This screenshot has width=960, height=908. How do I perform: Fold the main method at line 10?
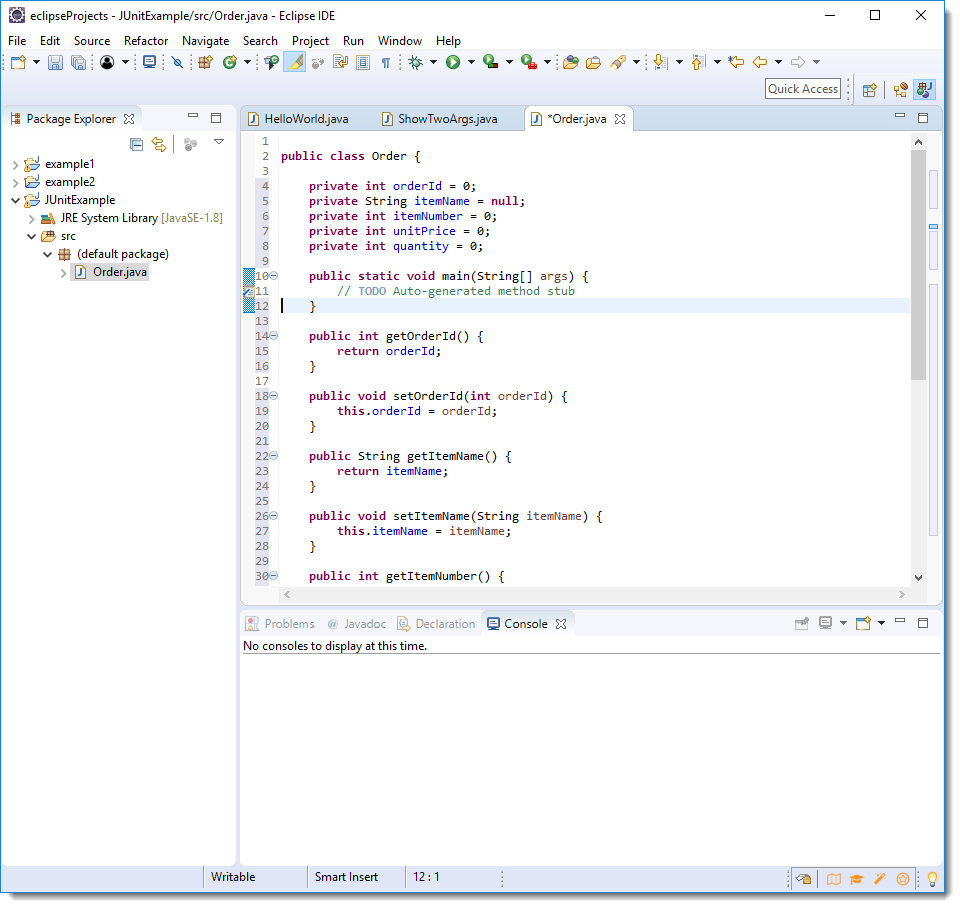(x=274, y=276)
